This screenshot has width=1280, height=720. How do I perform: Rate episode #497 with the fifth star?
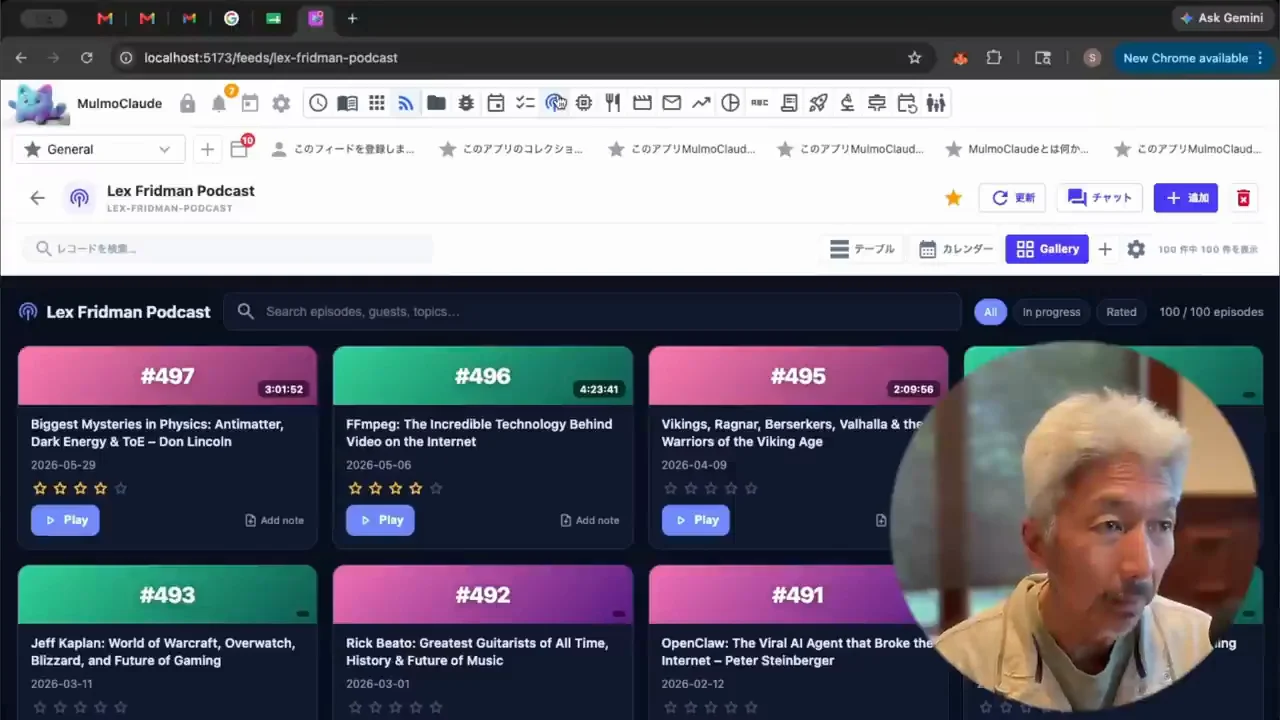121,488
